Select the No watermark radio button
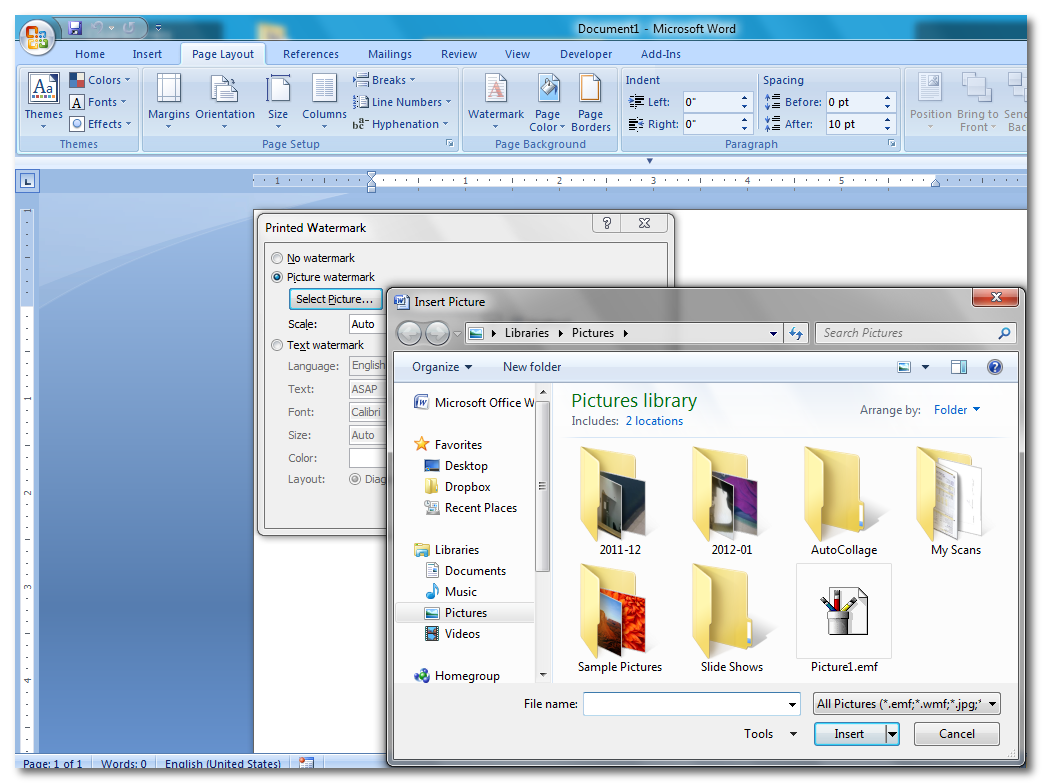This screenshot has height=783, width=1042. [x=277, y=258]
